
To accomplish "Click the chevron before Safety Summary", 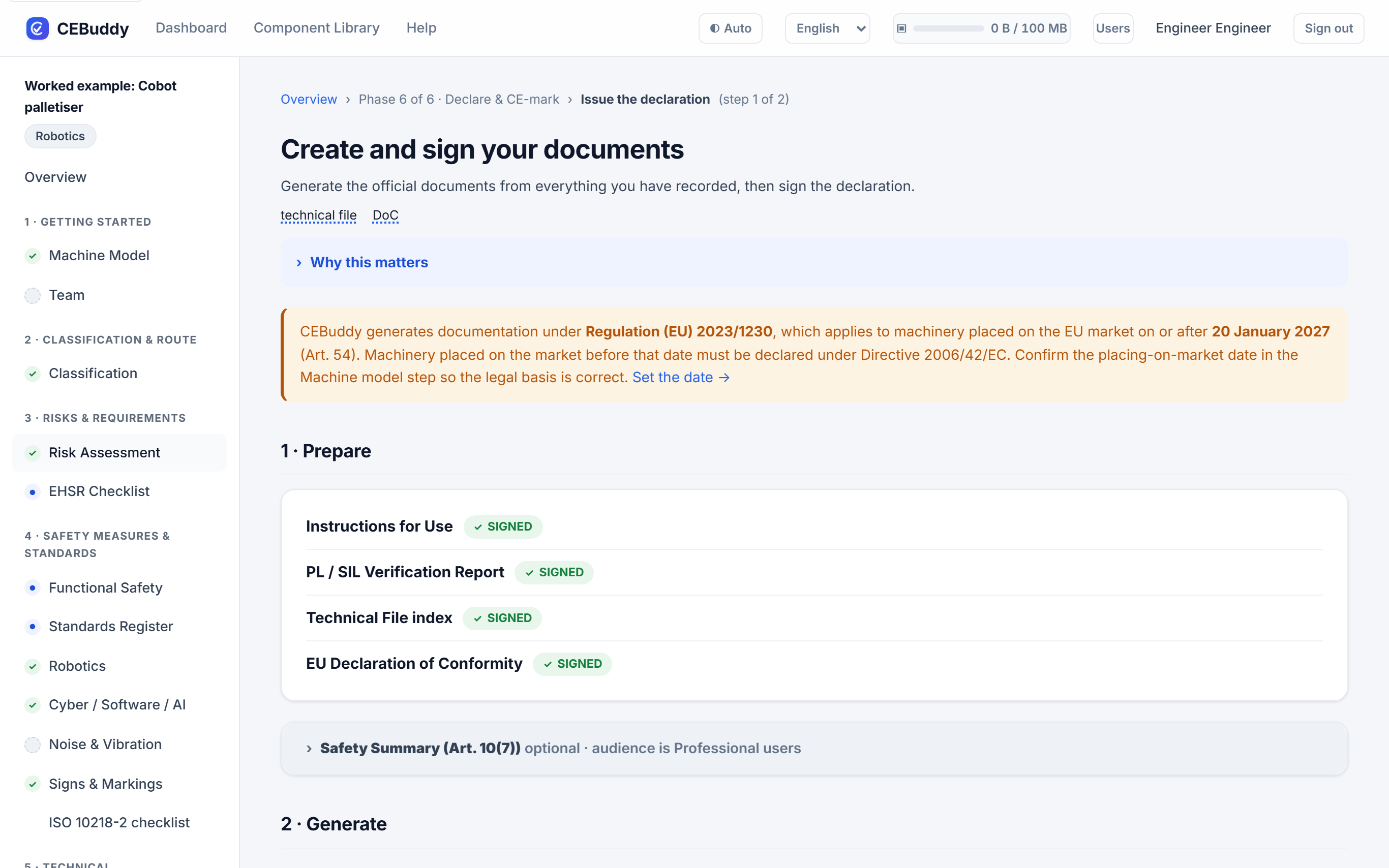I will 309,749.
